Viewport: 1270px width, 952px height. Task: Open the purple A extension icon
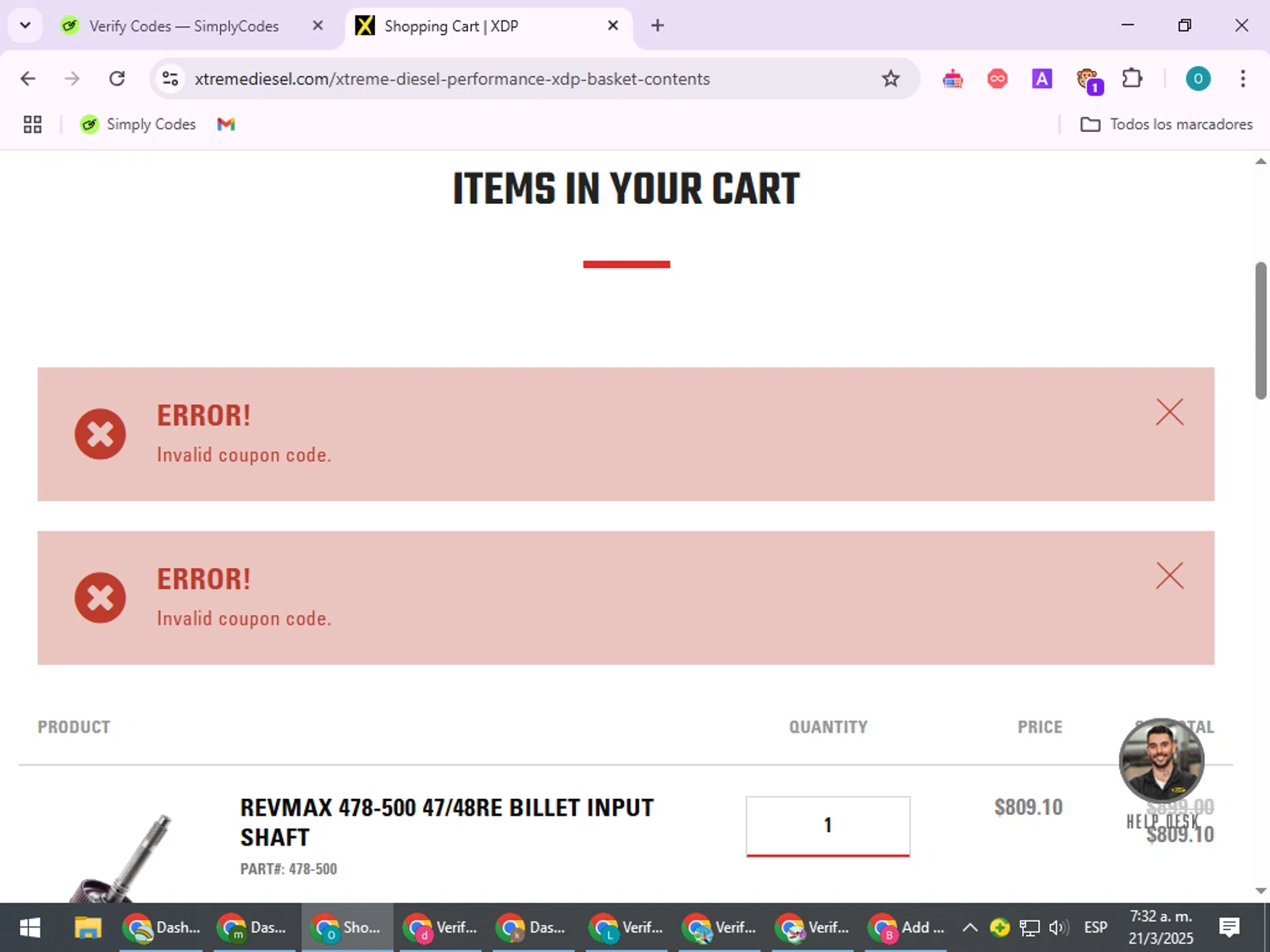click(1041, 79)
